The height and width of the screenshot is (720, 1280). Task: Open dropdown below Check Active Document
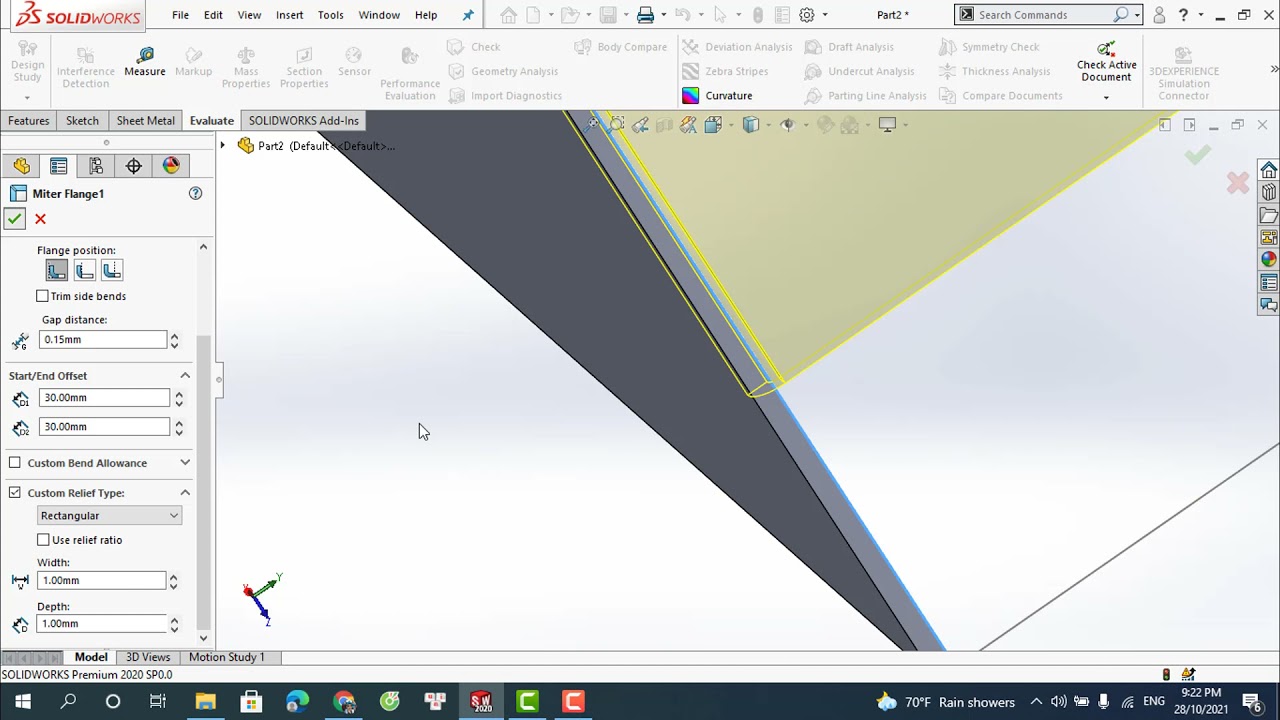(1106, 98)
